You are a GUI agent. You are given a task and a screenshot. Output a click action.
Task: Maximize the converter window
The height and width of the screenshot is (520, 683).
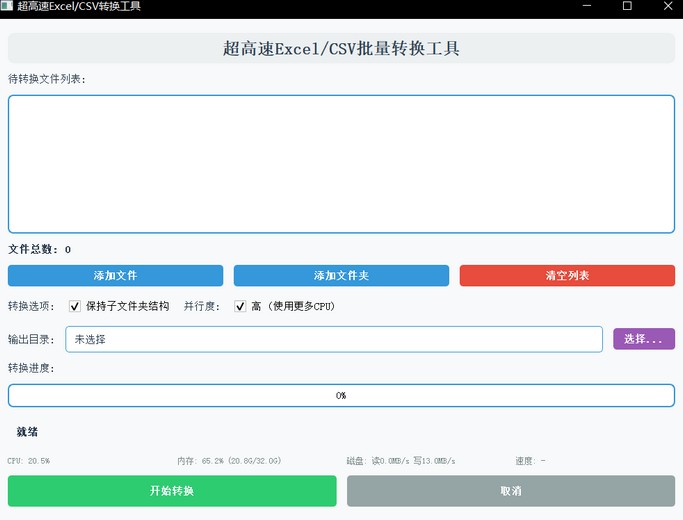627,6
